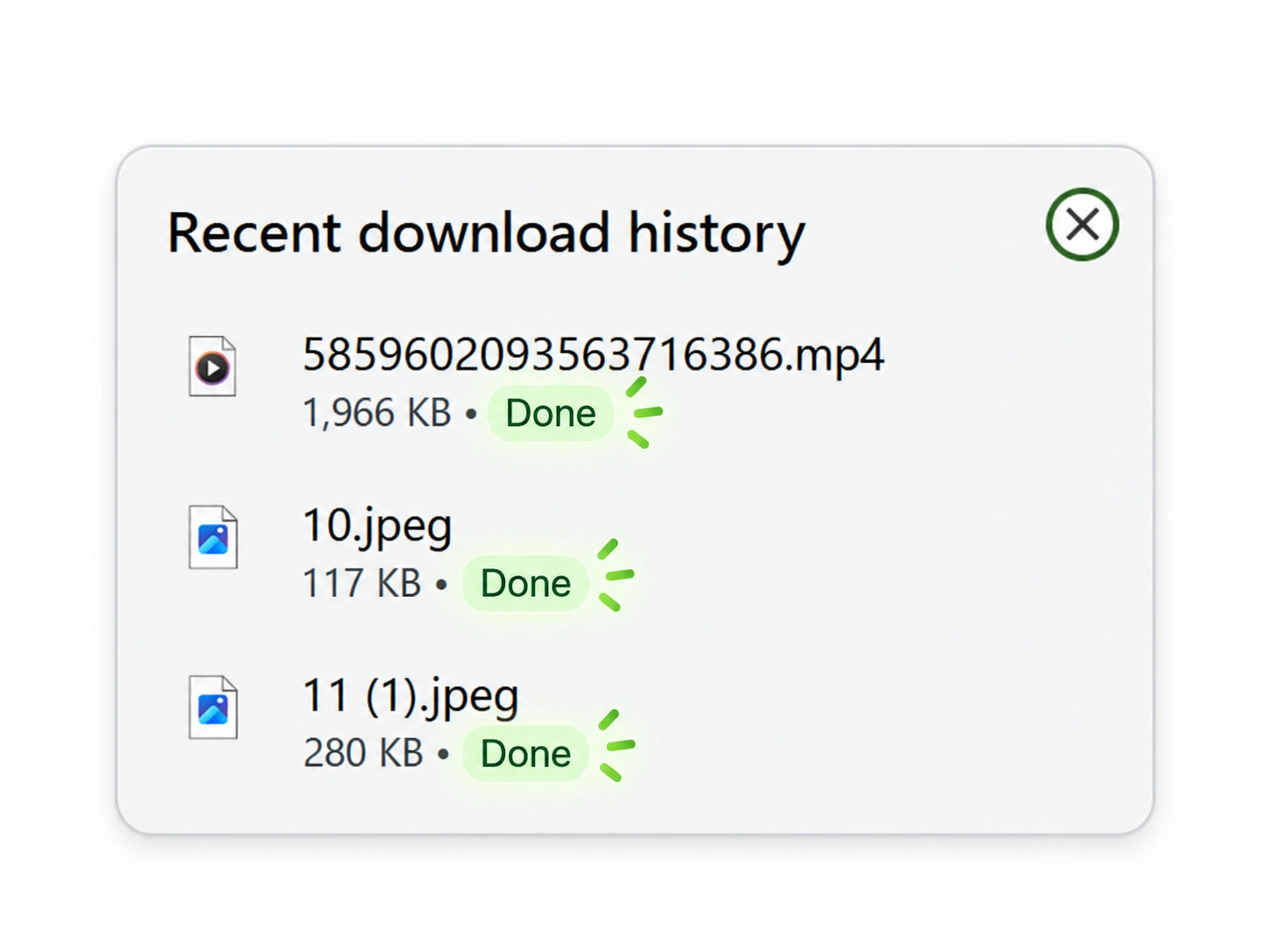The width and height of the screenshot is (1270, 952).
Task: Click the bullet separator after 280 KB
Action: (443, 753)
